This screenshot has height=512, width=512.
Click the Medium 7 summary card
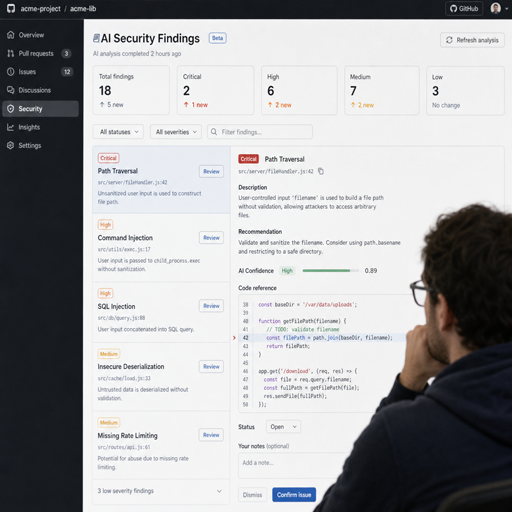[x=382, y=90]
